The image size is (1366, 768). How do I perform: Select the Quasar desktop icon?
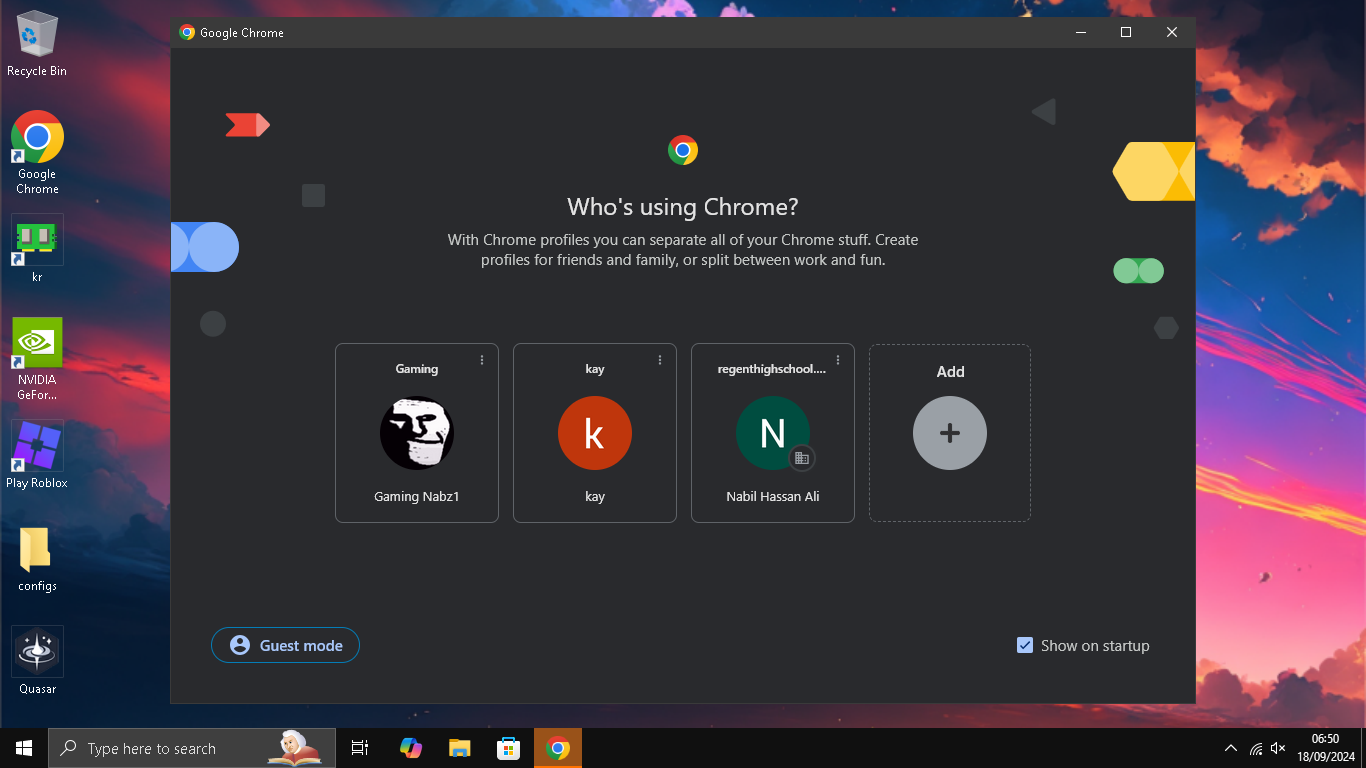point(37,660)
